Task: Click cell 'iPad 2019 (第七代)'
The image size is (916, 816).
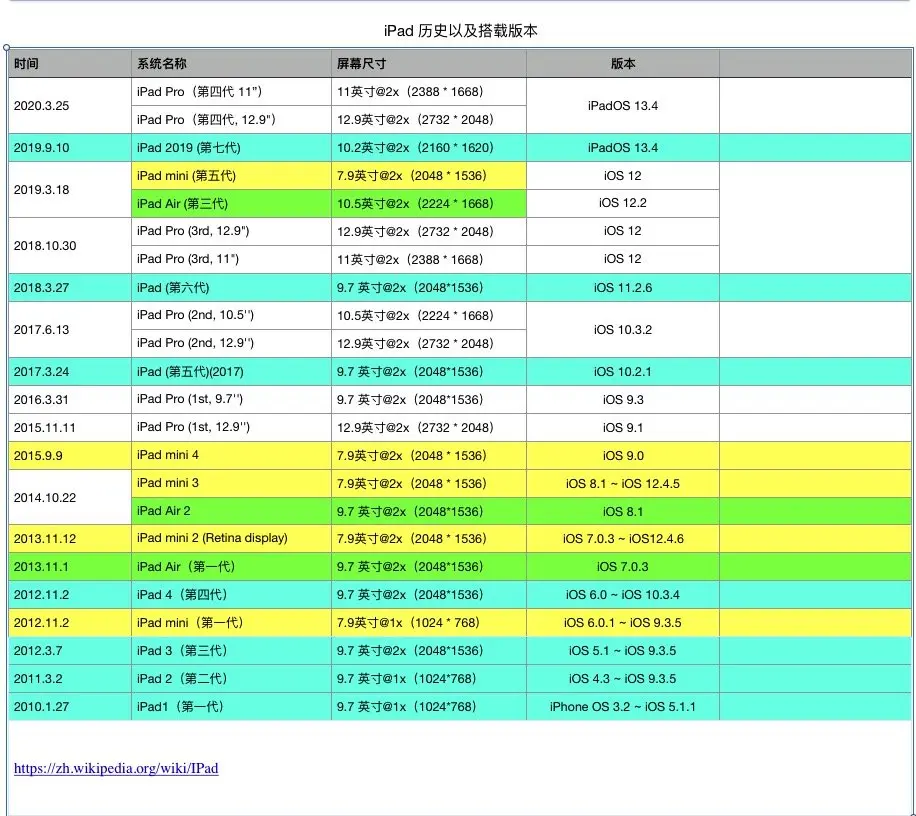Action: pyautogui.click(x=231, y=148)
